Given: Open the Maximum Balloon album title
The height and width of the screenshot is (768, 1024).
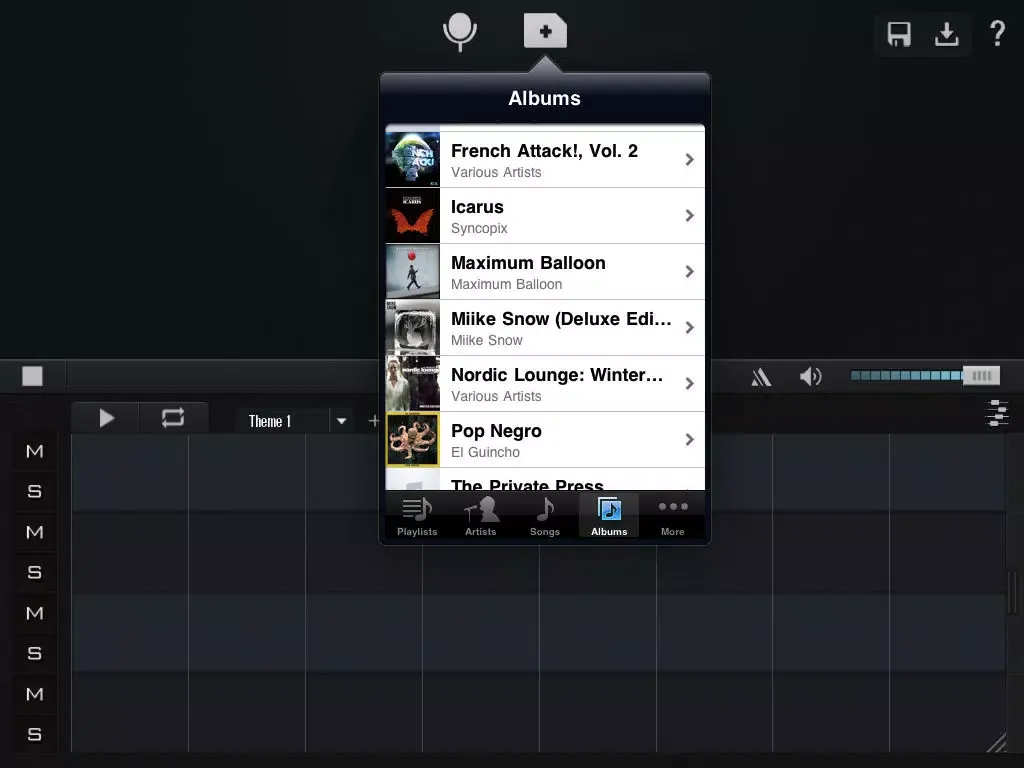Looking at the screenshot, I should coord(528,263).
